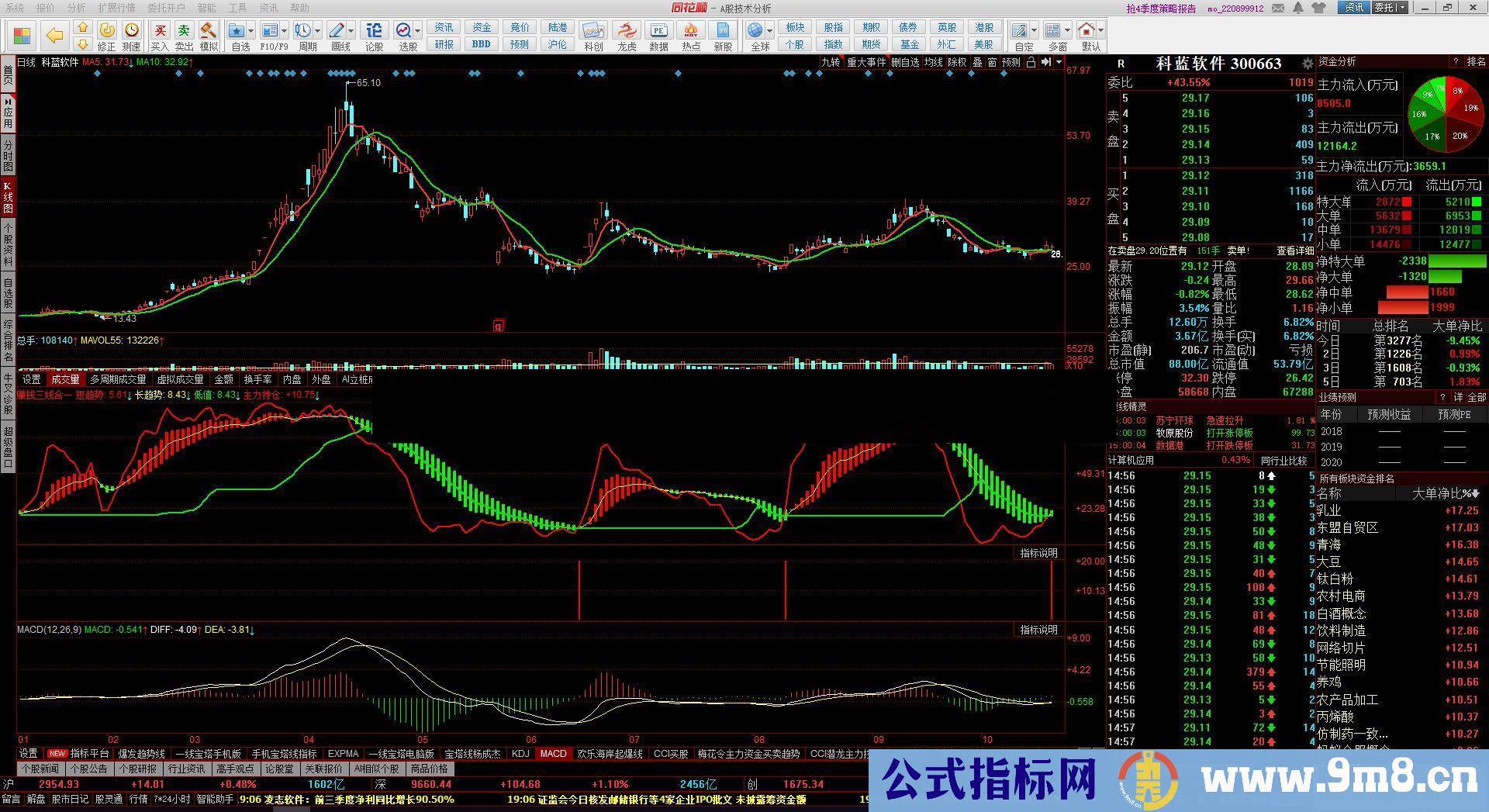Click the 买入 buy icon
This screenshot has width=1489, height=812.
160,31
